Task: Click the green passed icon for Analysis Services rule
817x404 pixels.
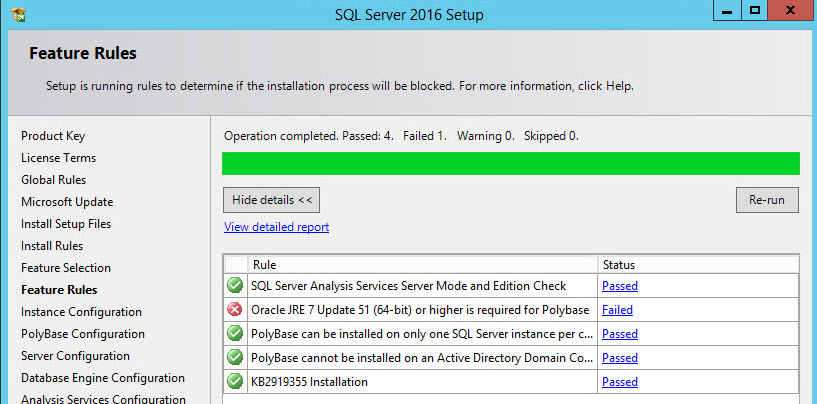Action: [235, 286]
